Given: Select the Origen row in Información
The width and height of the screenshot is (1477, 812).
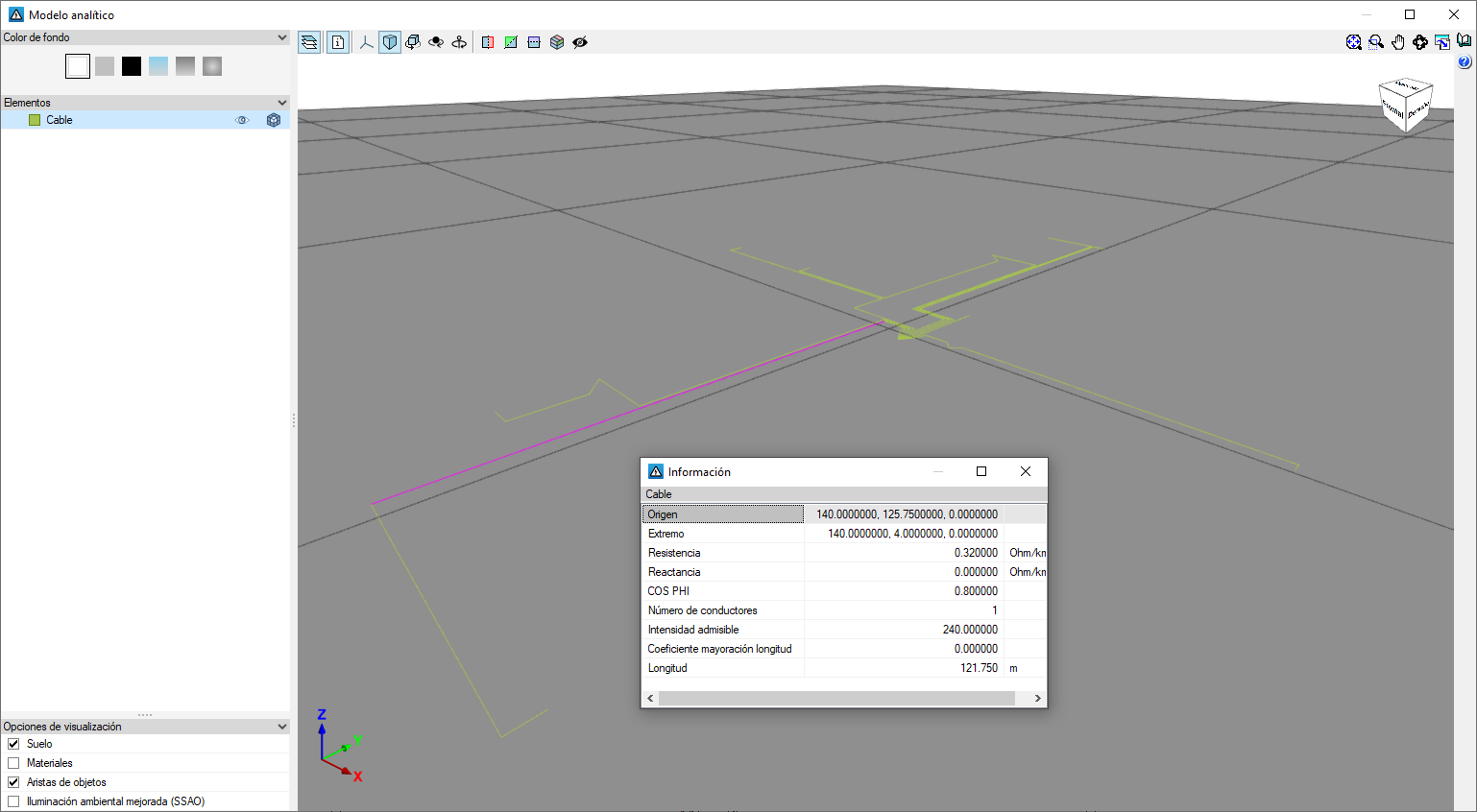Looking at the screenshot, I should click(x=722, y=514).
